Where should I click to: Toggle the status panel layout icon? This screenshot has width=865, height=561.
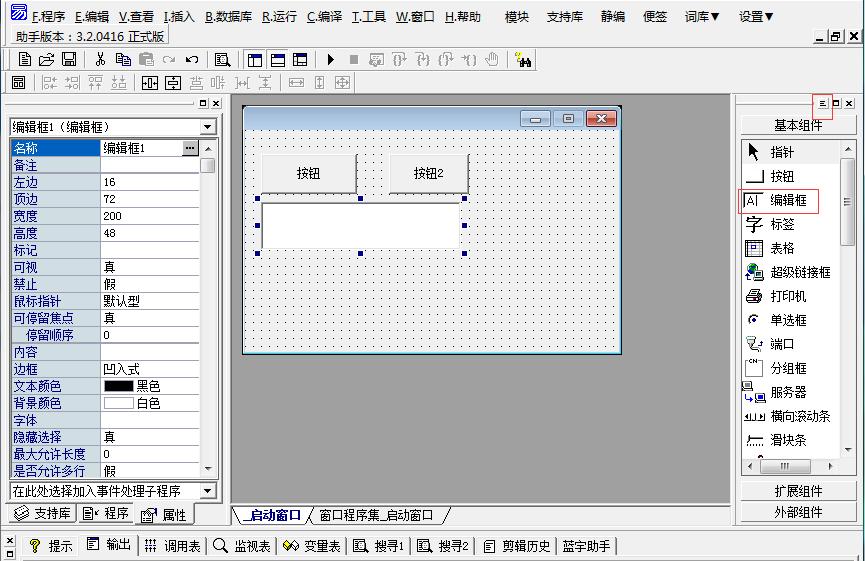(277, 60)
